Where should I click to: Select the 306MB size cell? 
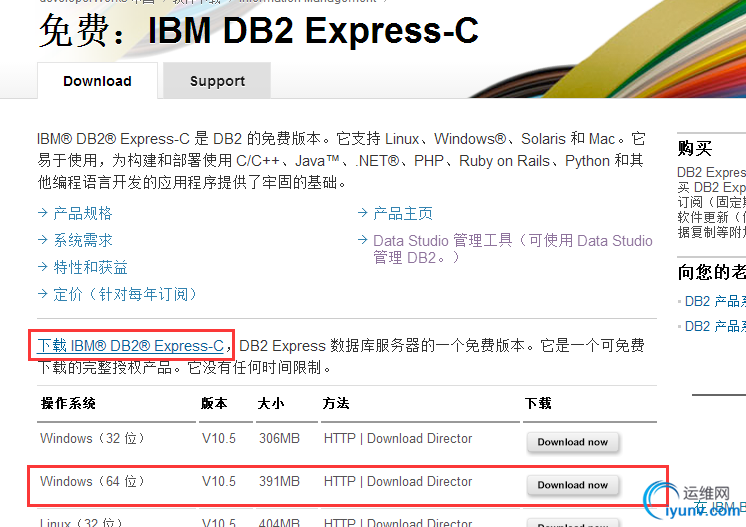coord(279,438)
